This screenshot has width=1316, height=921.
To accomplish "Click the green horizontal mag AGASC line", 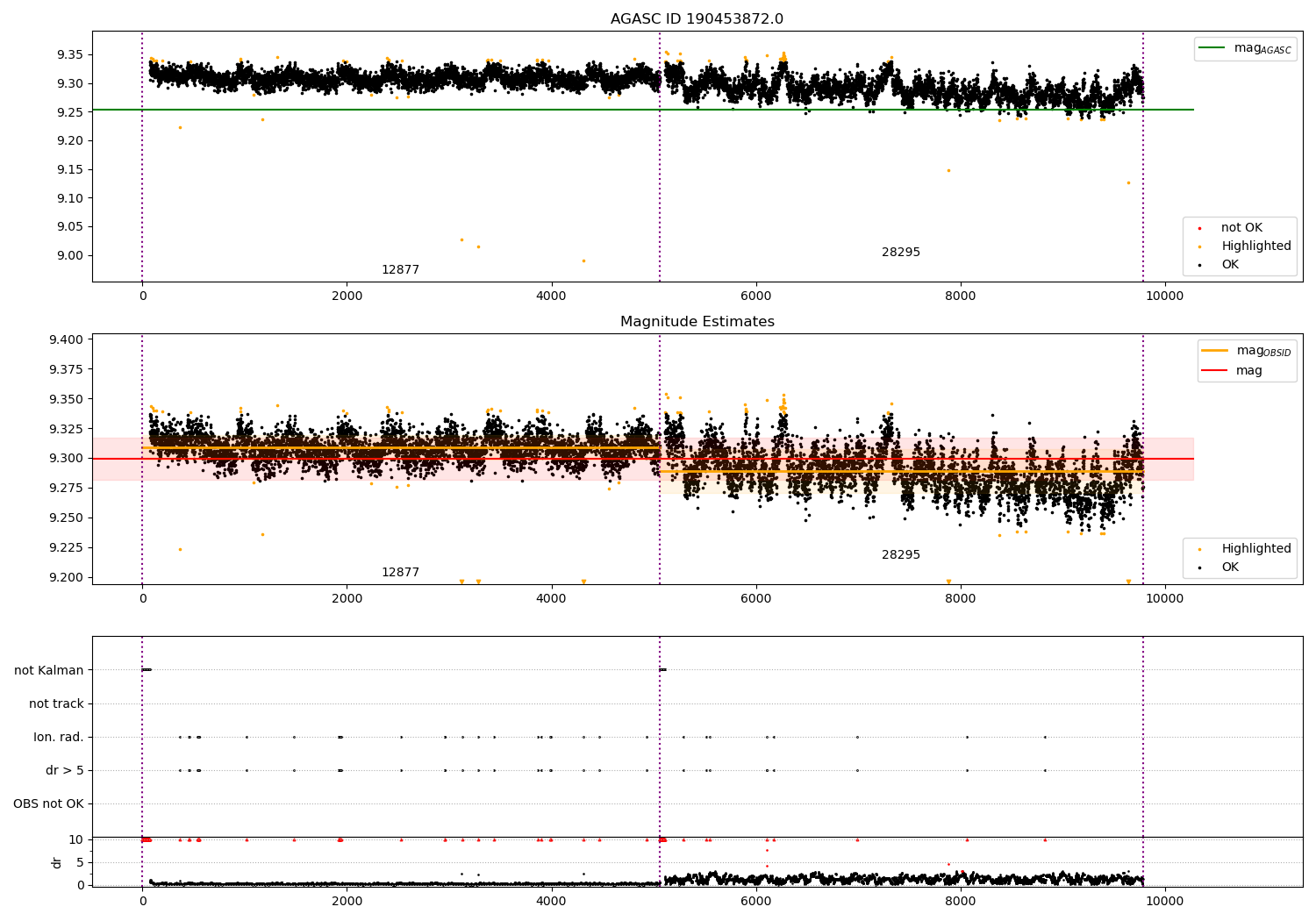I will pos(642,110).
